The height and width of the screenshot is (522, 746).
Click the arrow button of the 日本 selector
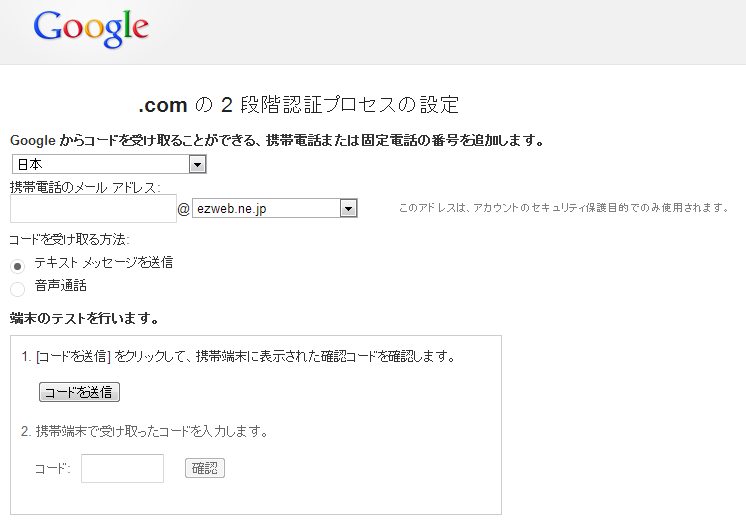197,165
